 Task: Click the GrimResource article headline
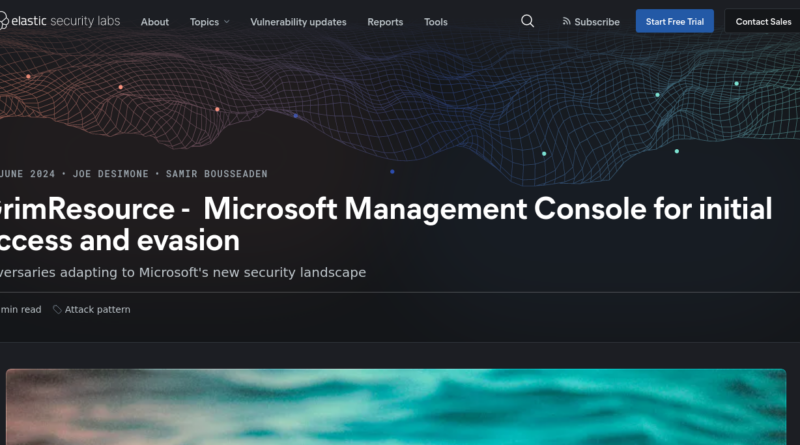(x=386, y=225)
